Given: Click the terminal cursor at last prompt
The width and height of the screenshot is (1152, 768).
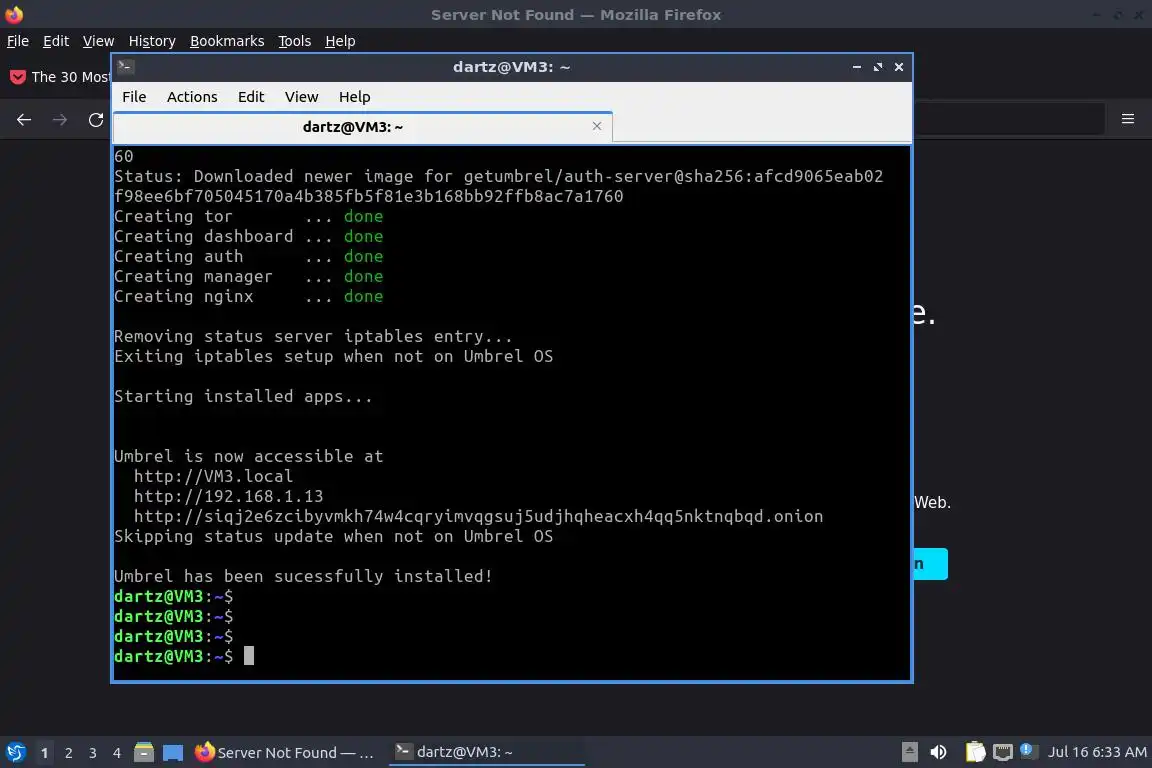Looking at the screenshot, I should pyautogui.click(x=249, y=656).
